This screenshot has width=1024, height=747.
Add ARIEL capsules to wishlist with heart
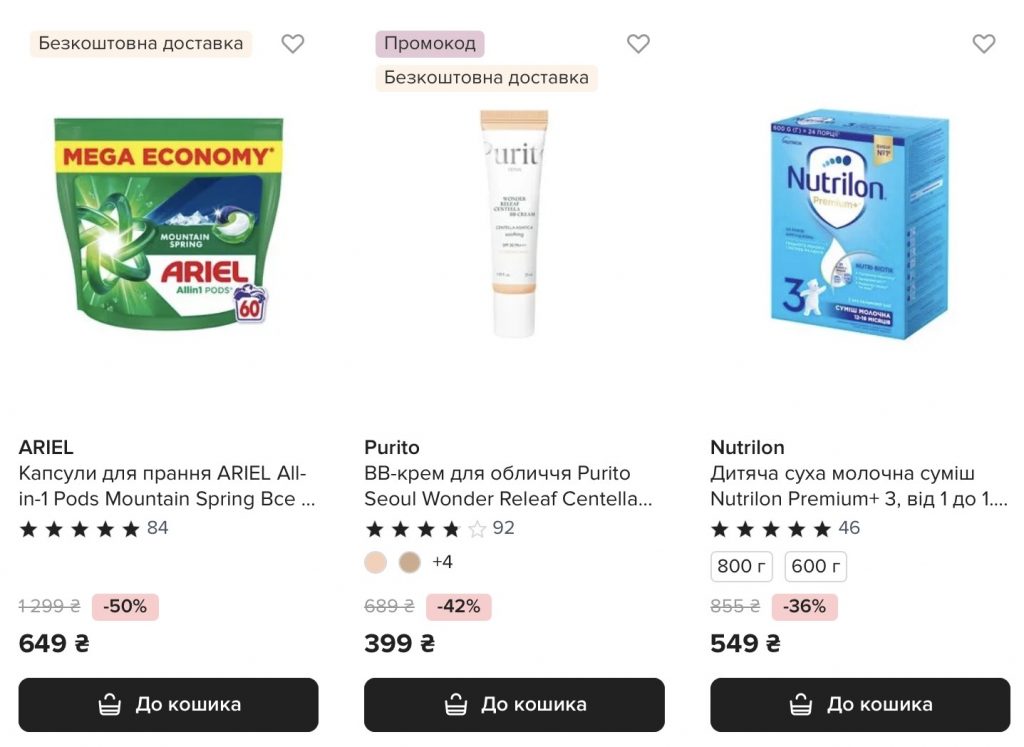(x=292, y=44)
